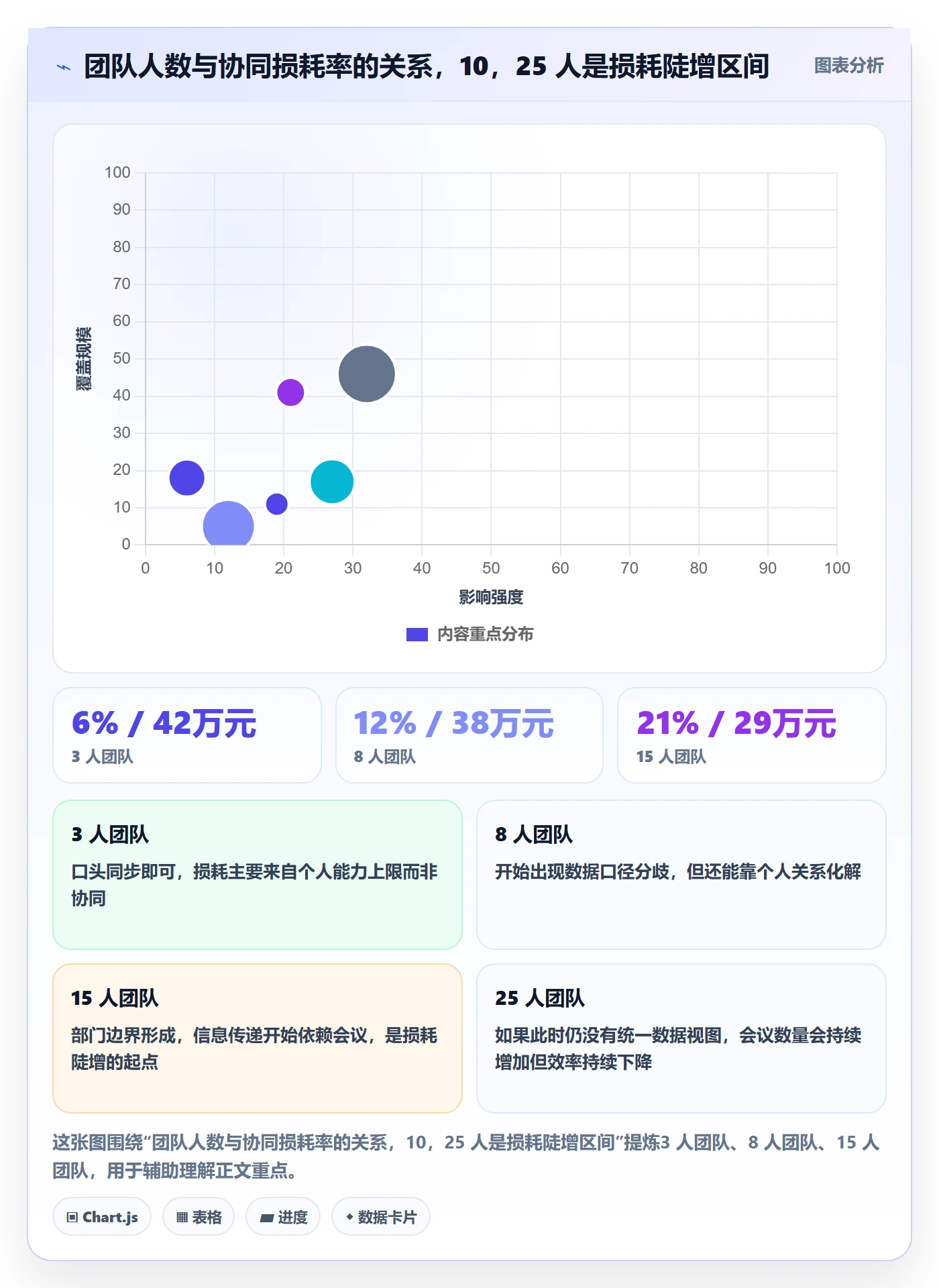Click the 进度 tag

coord(283,1217)
